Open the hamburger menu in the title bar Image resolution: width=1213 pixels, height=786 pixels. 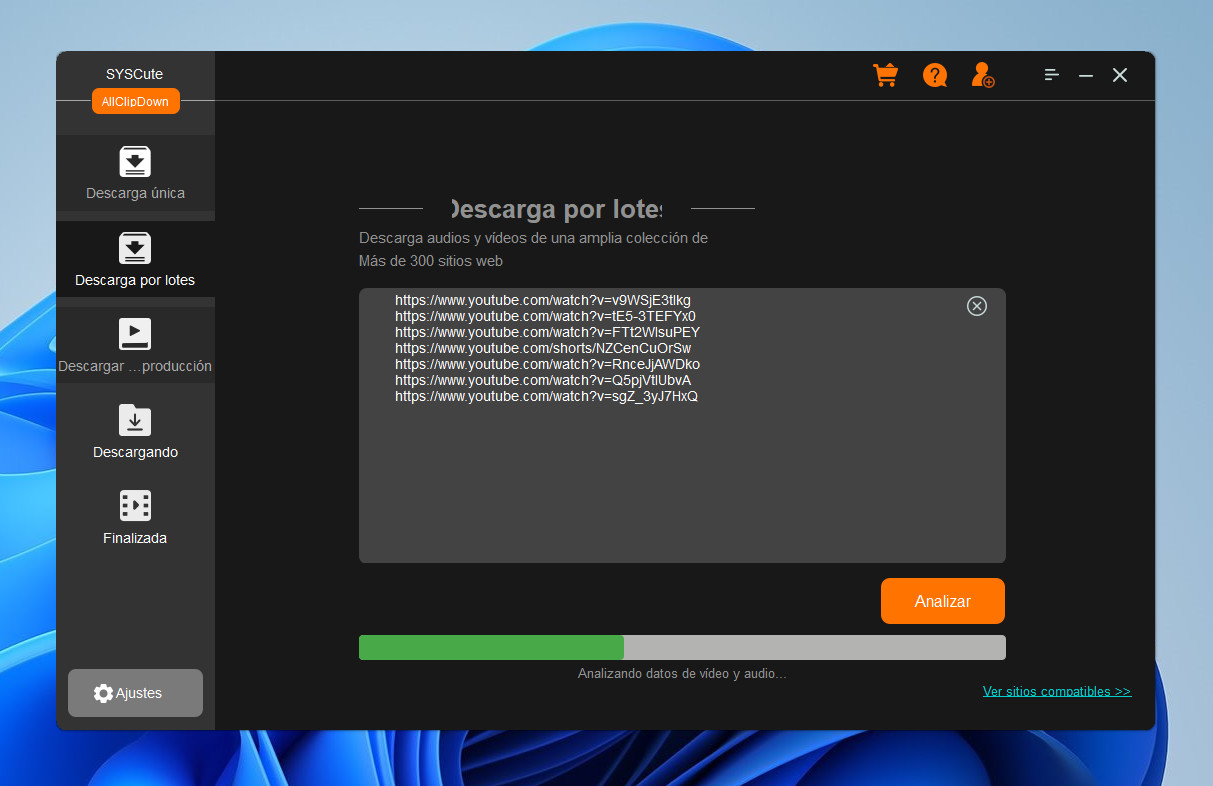tap(1052, 75)
